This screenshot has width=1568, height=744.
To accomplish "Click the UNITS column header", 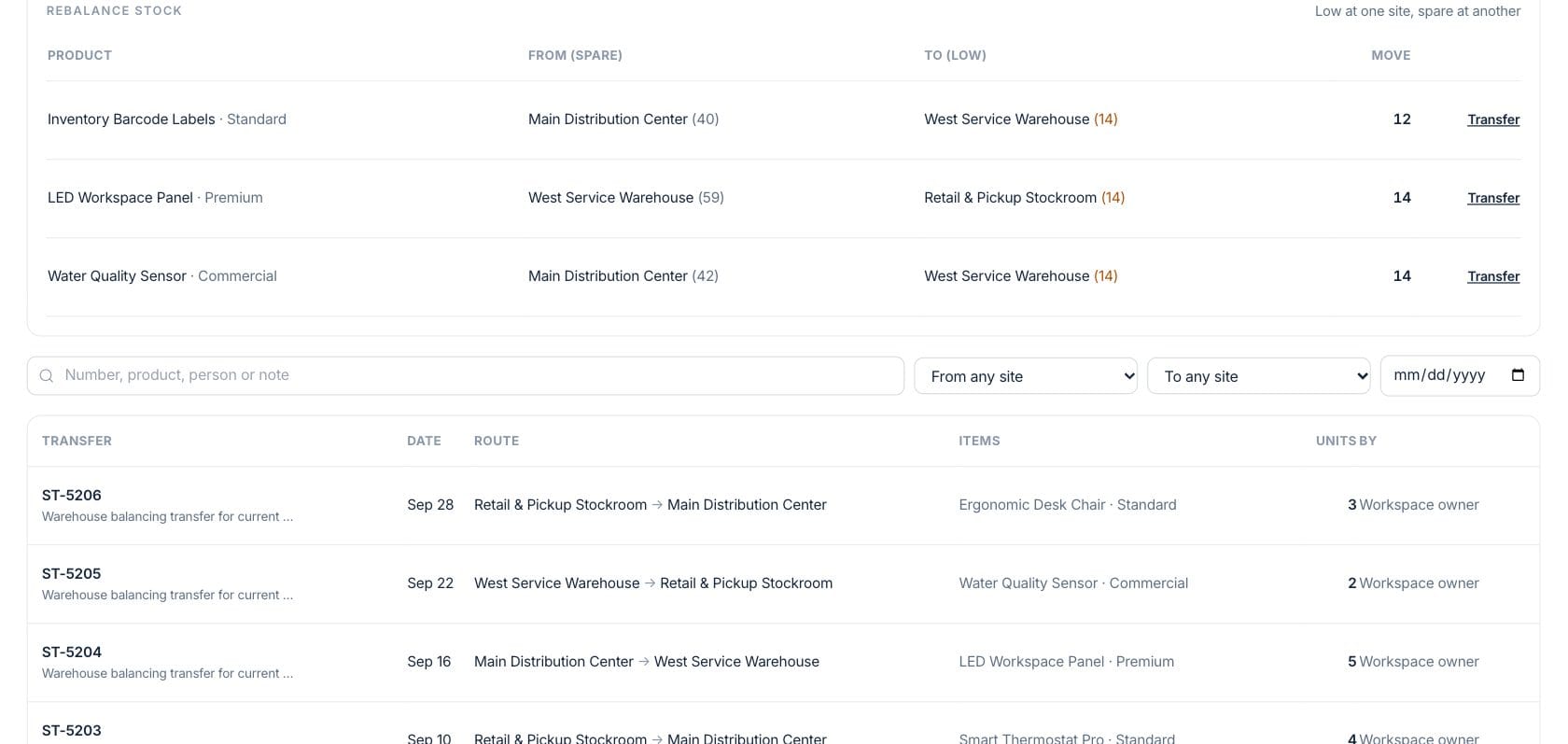I will click(x=1336, y=441).
